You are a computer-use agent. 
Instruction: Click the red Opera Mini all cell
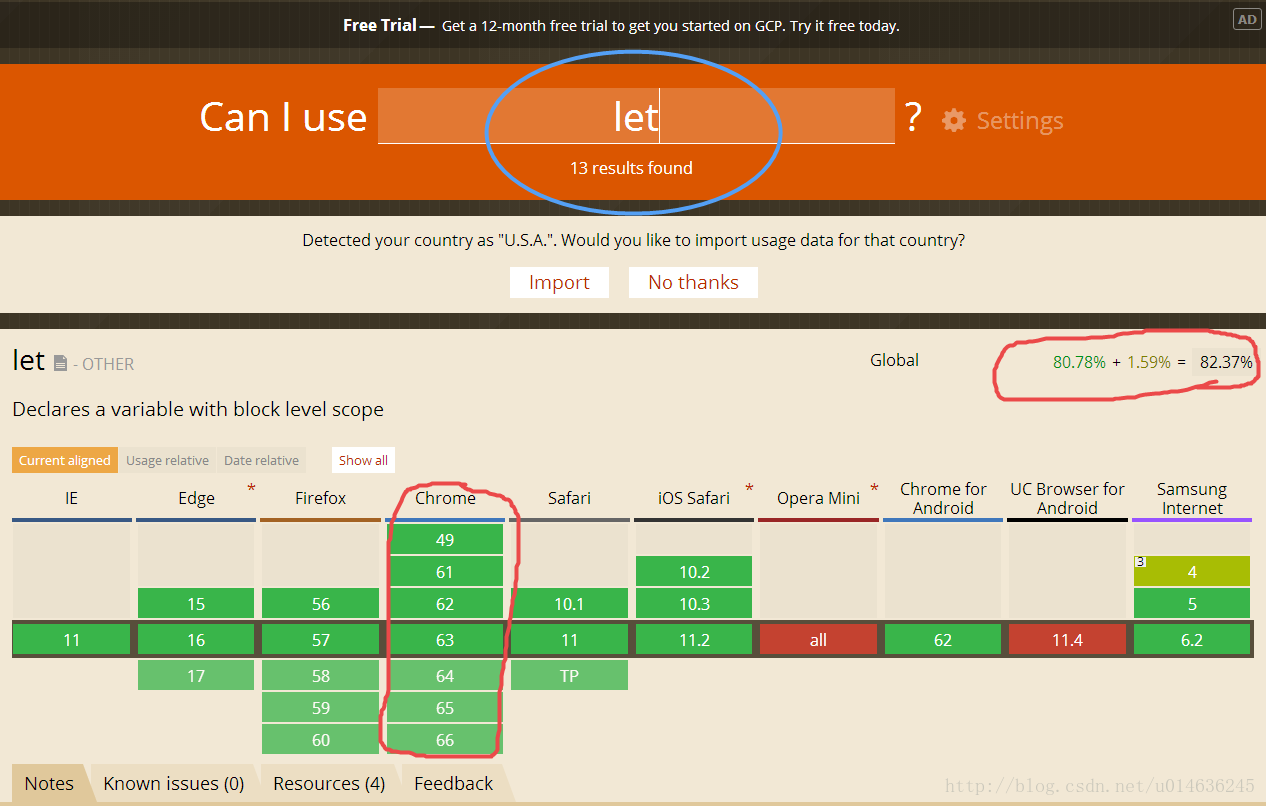click(x=818, y=640)
